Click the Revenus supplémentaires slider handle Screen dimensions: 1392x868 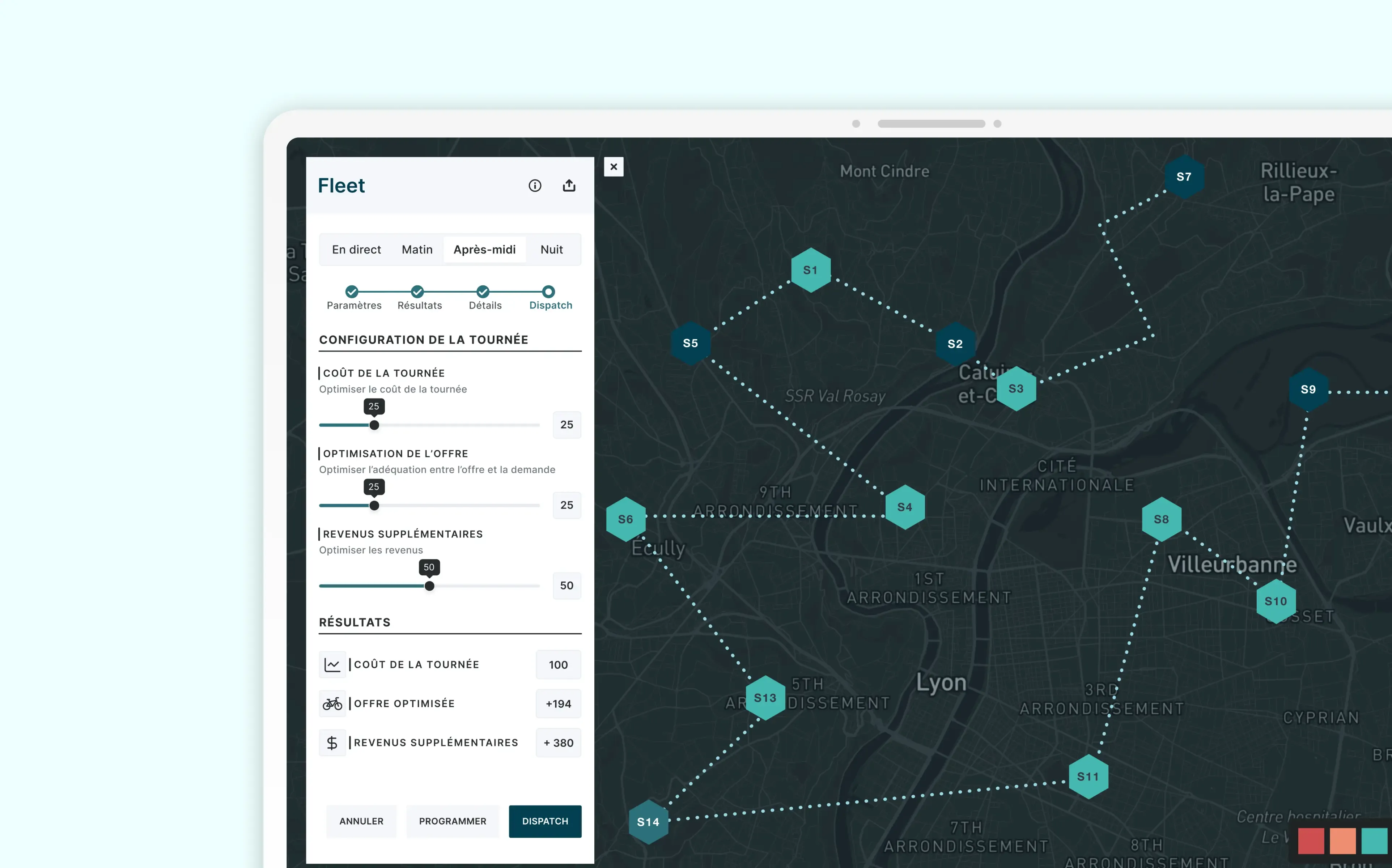point(429,586)
